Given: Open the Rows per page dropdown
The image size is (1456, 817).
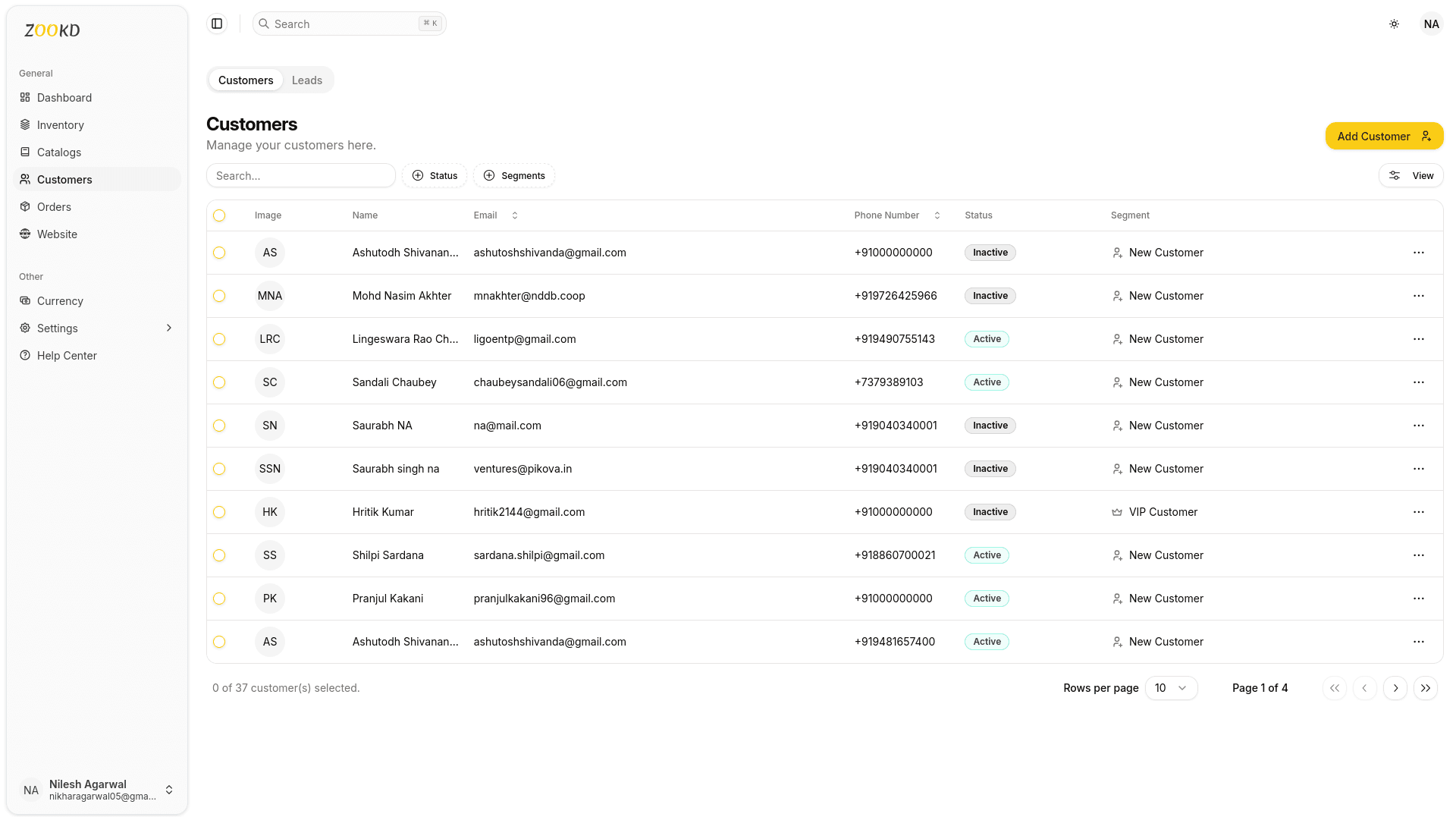Looking at the screenshot, I should [x=1170, y=688].
